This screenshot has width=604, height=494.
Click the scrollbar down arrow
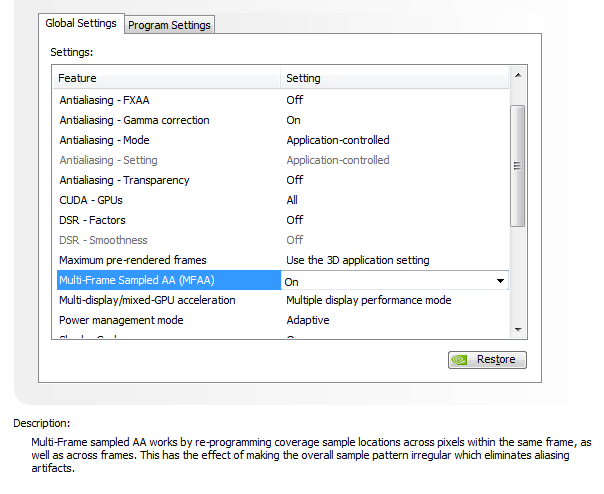(518, 329)
